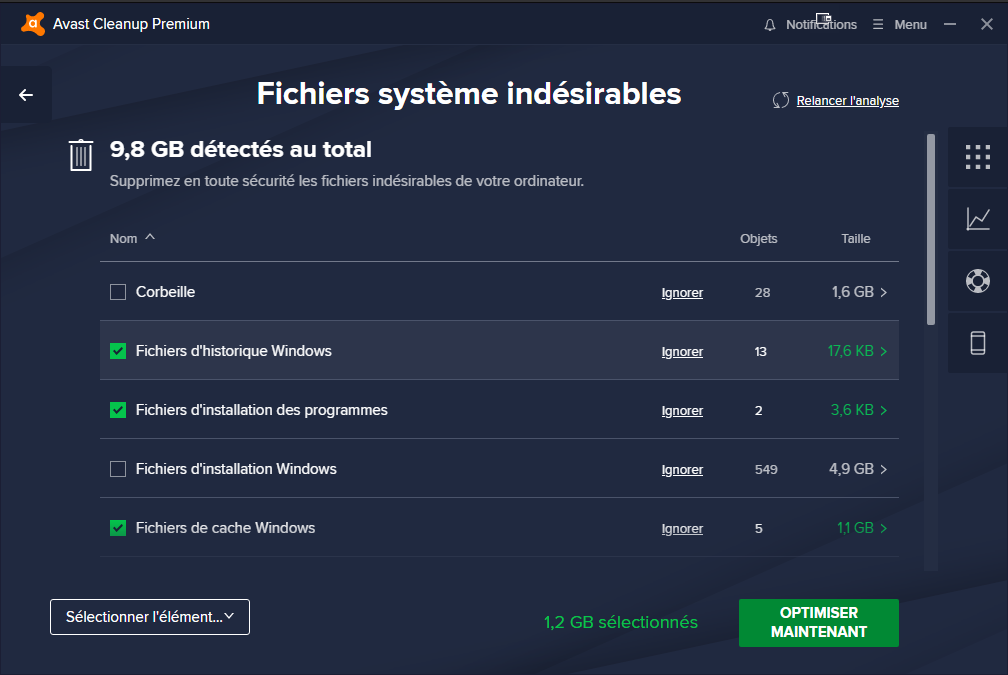Check Fichiers d'installation Windows checkbox
Image resolution: width=1008 pixels, height=675 pixels.
point(118,469)
